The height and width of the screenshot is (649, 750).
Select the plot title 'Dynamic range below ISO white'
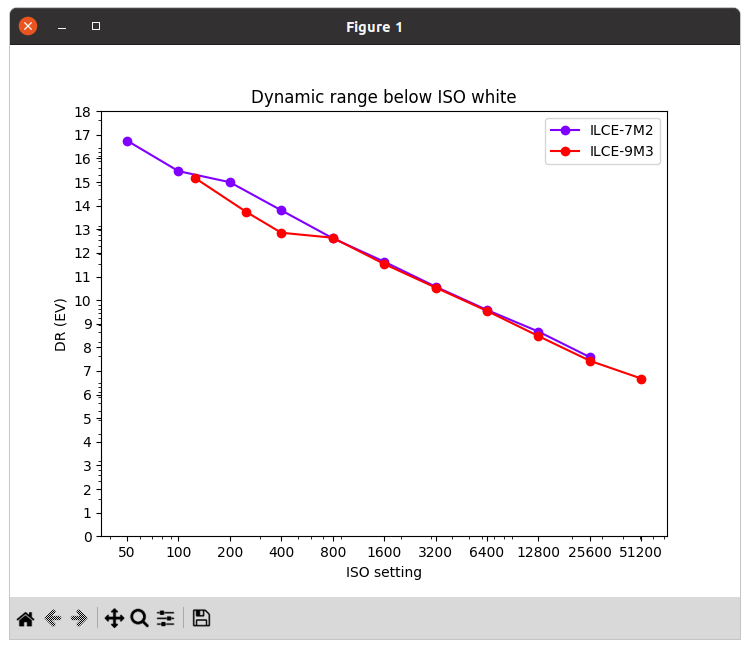[x=383, y=97]
